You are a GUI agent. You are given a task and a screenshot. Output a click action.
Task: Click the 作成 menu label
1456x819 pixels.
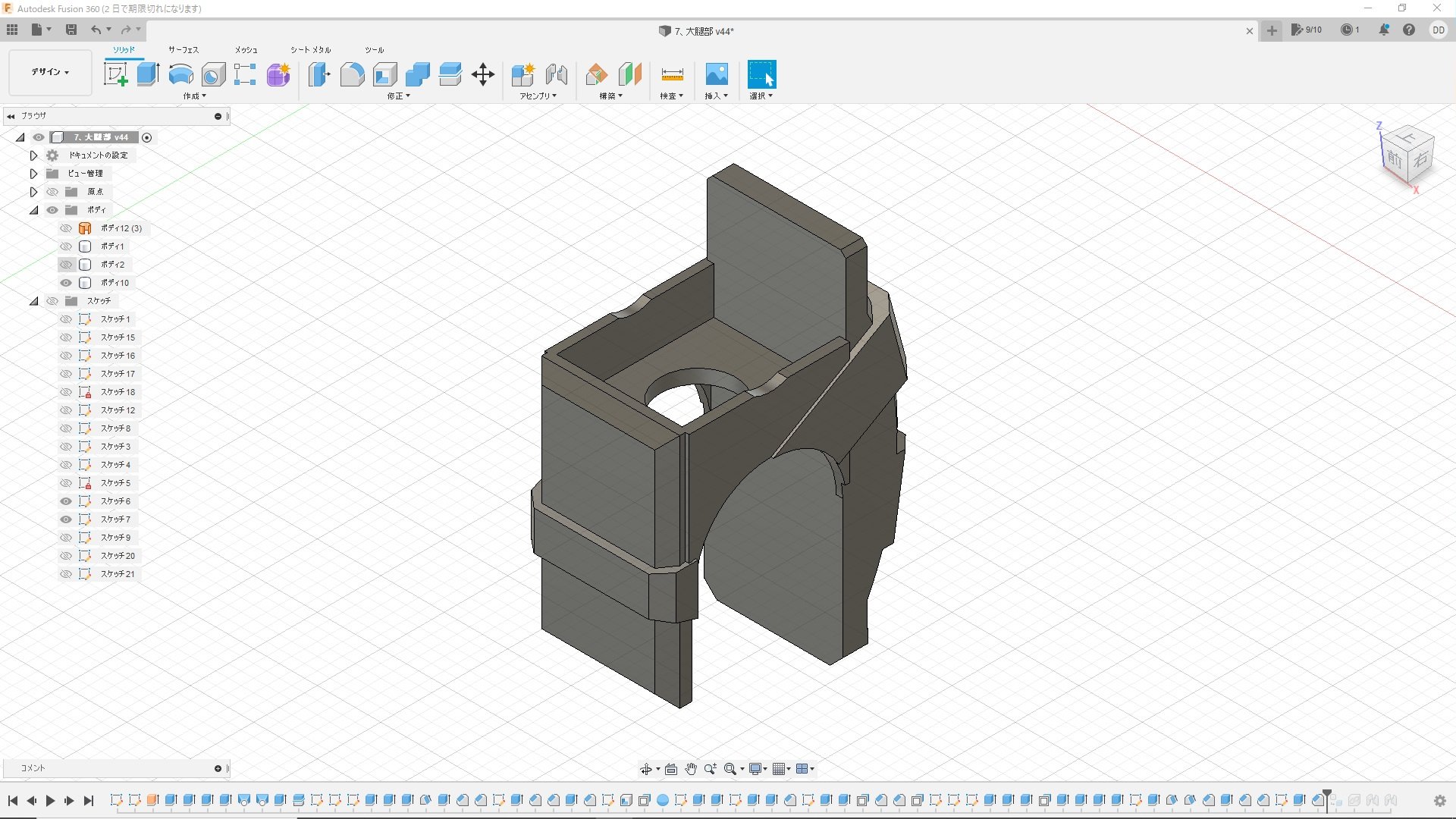click(194, 96)
